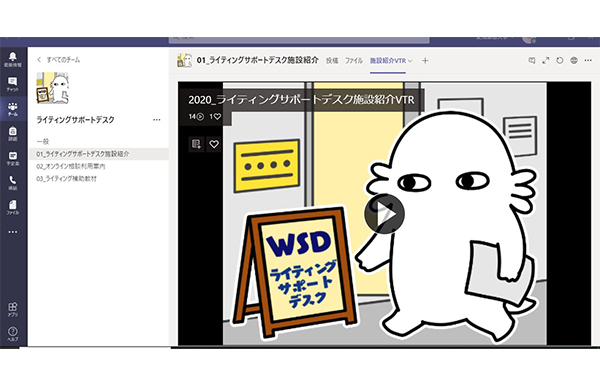Screen dimensions: 600x390
Task: Expand the 施設紹介VTR tab dropdown arrow
Action: coord(411,61)
